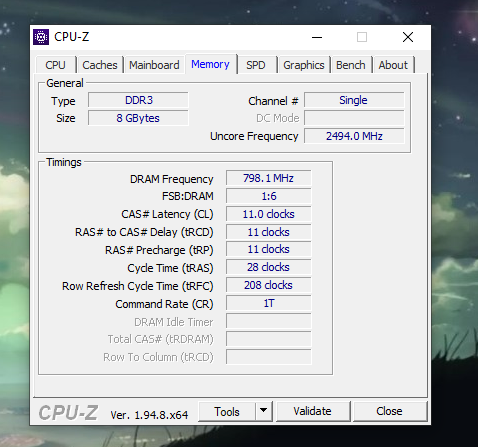The width and height of the screenshot is (478, 447).
Task: Go to the SPD tab
Action: coord(256,65)
